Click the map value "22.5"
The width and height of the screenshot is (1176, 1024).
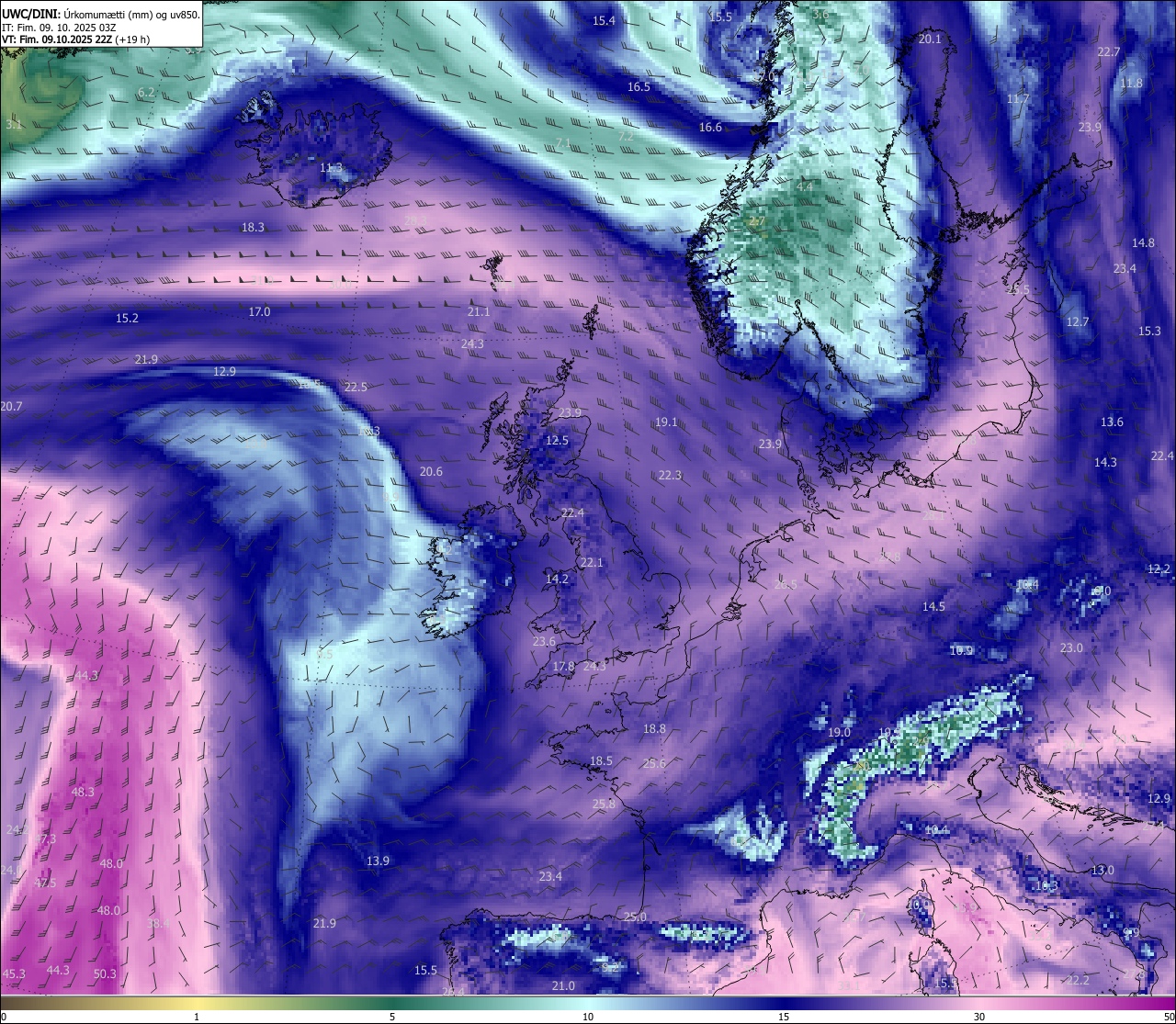356,387
